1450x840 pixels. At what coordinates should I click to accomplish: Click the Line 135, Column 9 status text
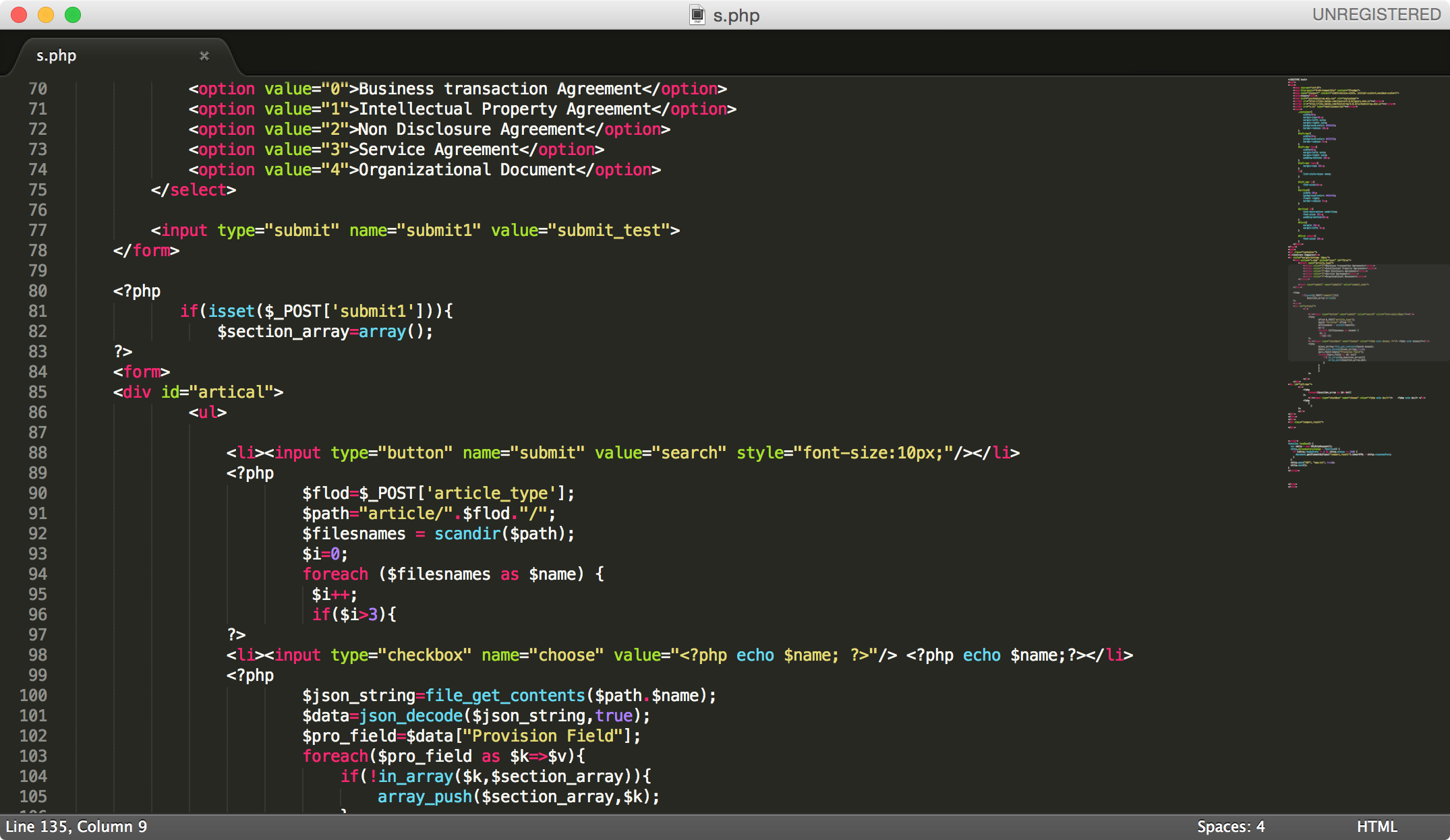point(76,827)
